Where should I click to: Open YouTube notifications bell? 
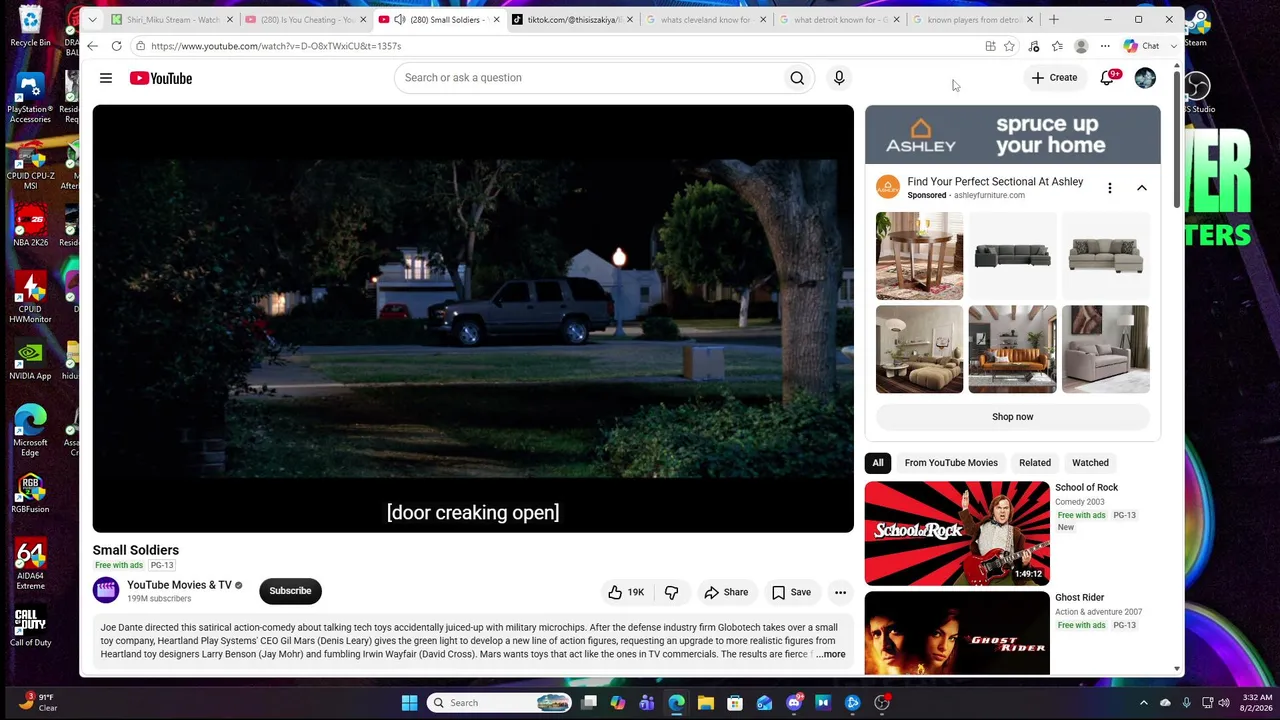pyautogui.click(x=1107, y=78)
